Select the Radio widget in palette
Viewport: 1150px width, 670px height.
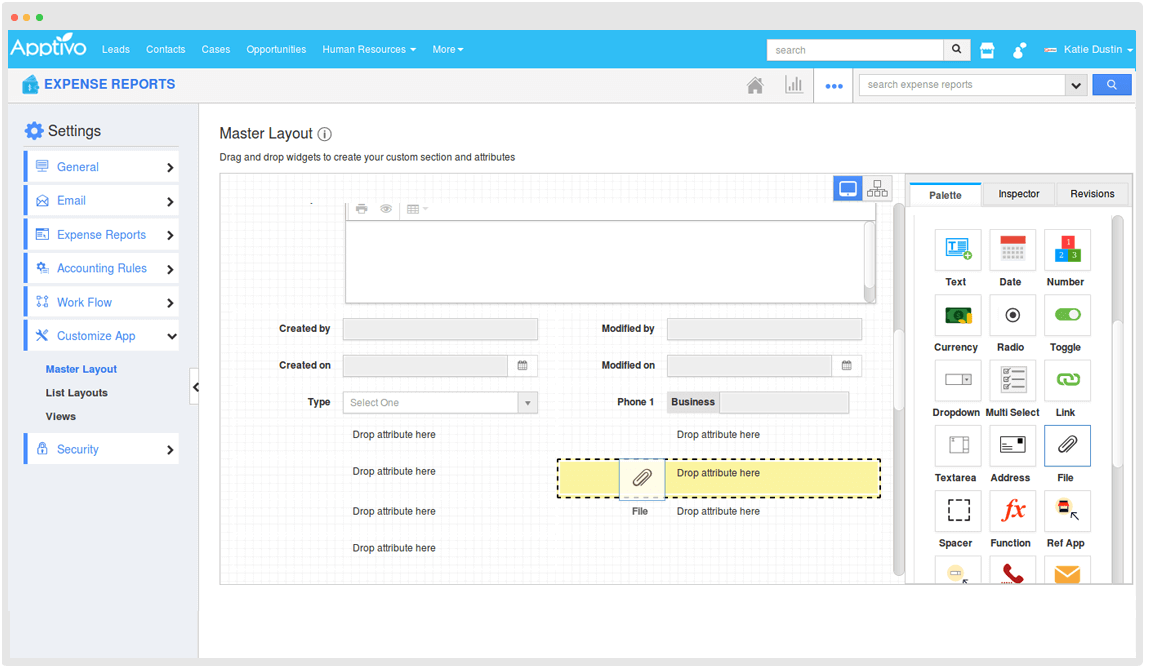[x=1012, y=315]
